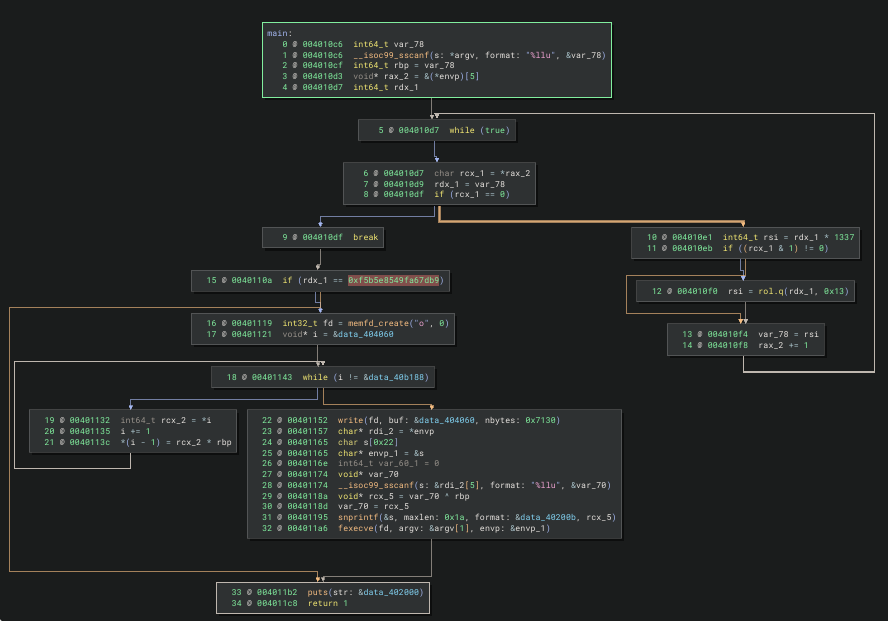The height and width of the screenshot is (621, 888).
Task: Select address 0040110a of instruction 15
Action: 251,280
